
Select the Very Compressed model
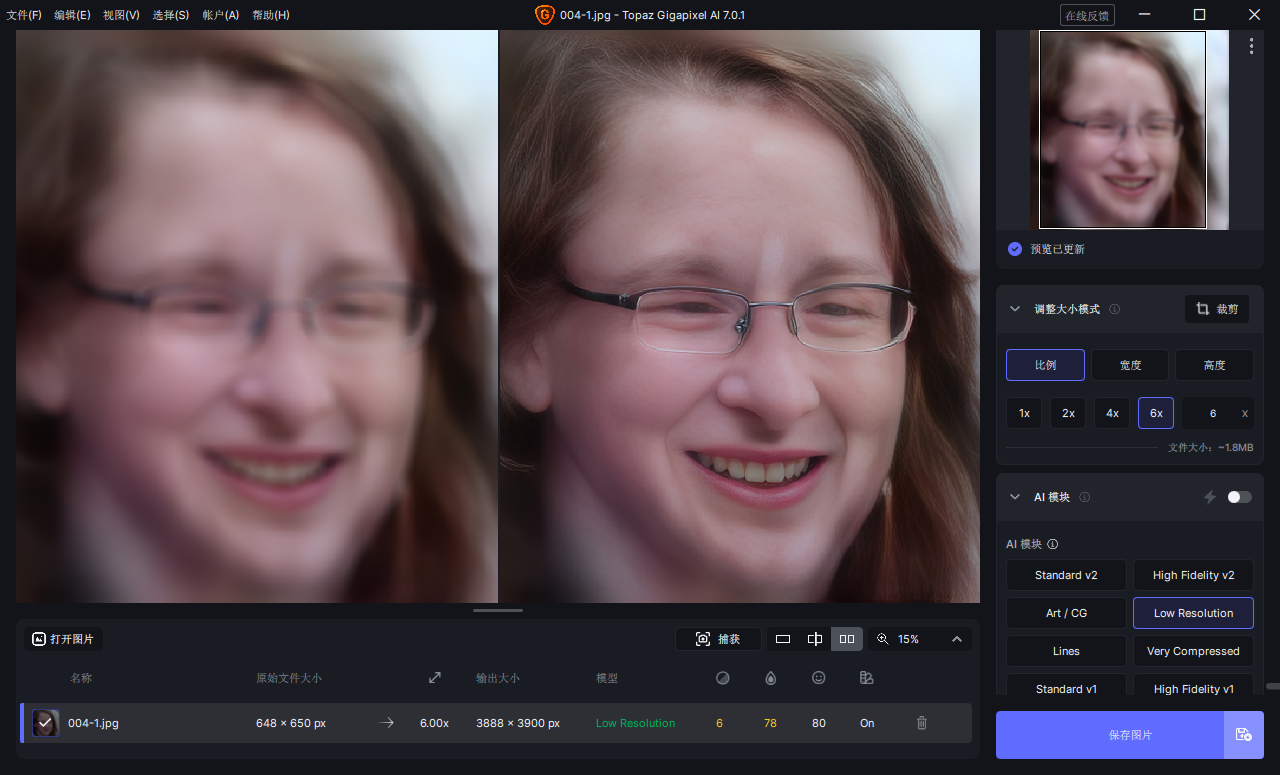point(1193,651)
